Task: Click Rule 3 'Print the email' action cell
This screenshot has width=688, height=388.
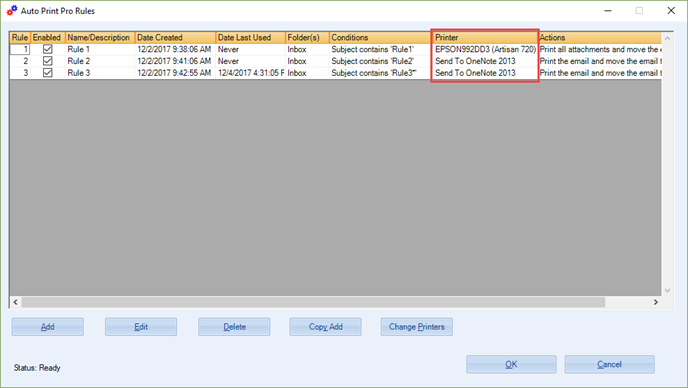Action: click(600, 73)
